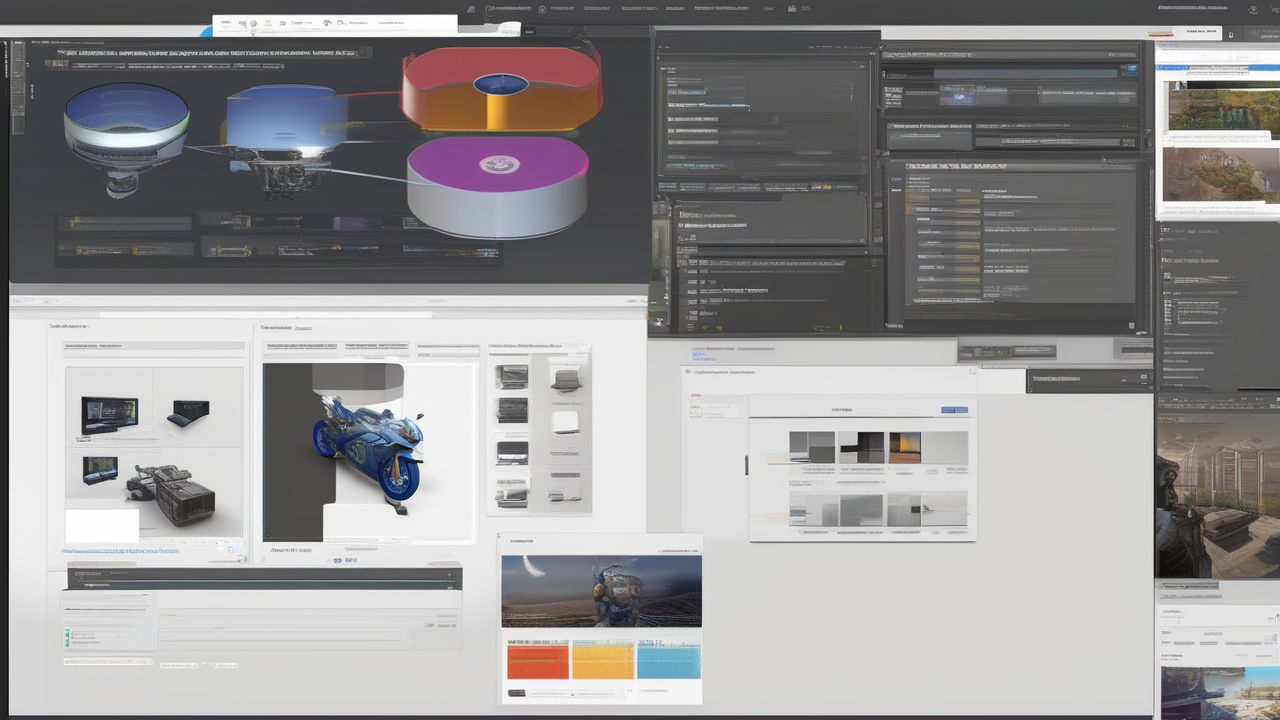Select the black thumbnail in gallery top row

coord(861,447)
